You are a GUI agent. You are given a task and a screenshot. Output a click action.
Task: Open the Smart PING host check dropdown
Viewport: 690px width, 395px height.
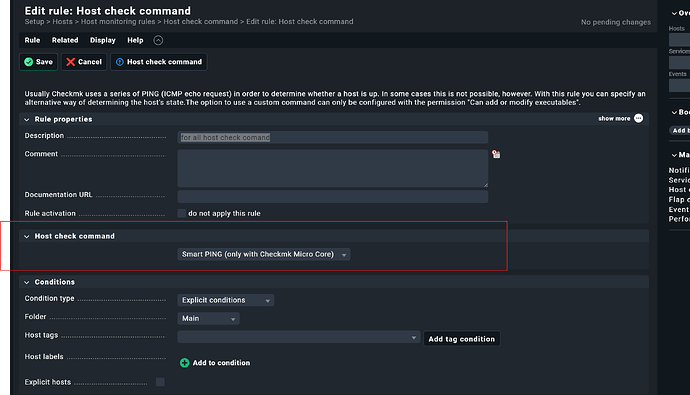[x=264, y=254]
